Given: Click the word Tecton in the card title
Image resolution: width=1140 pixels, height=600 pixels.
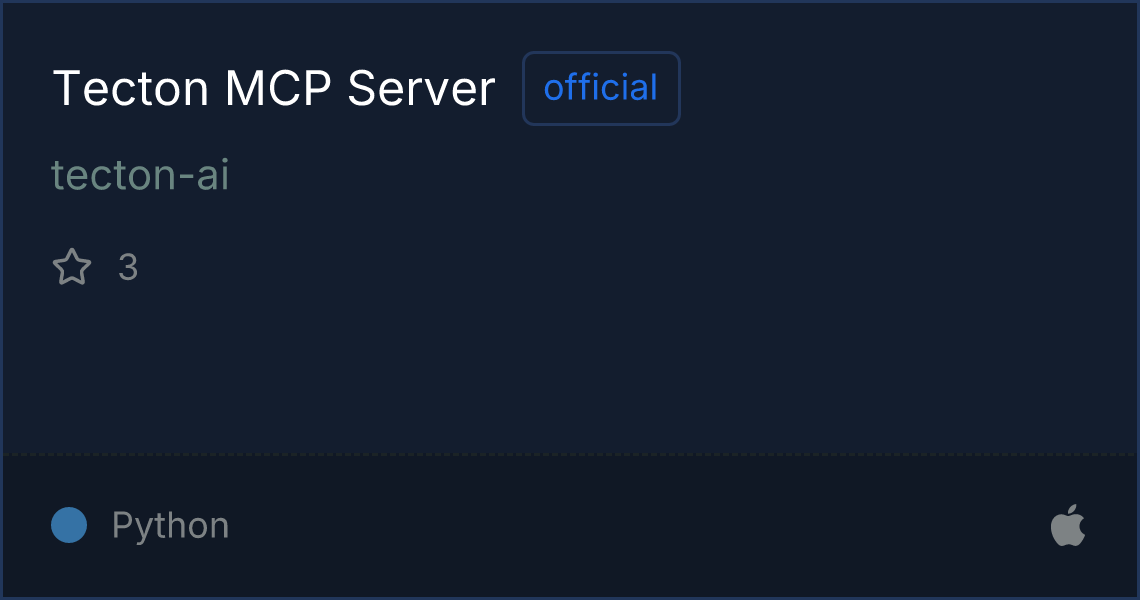Looking at the screenshot, I should pos(131,89).
